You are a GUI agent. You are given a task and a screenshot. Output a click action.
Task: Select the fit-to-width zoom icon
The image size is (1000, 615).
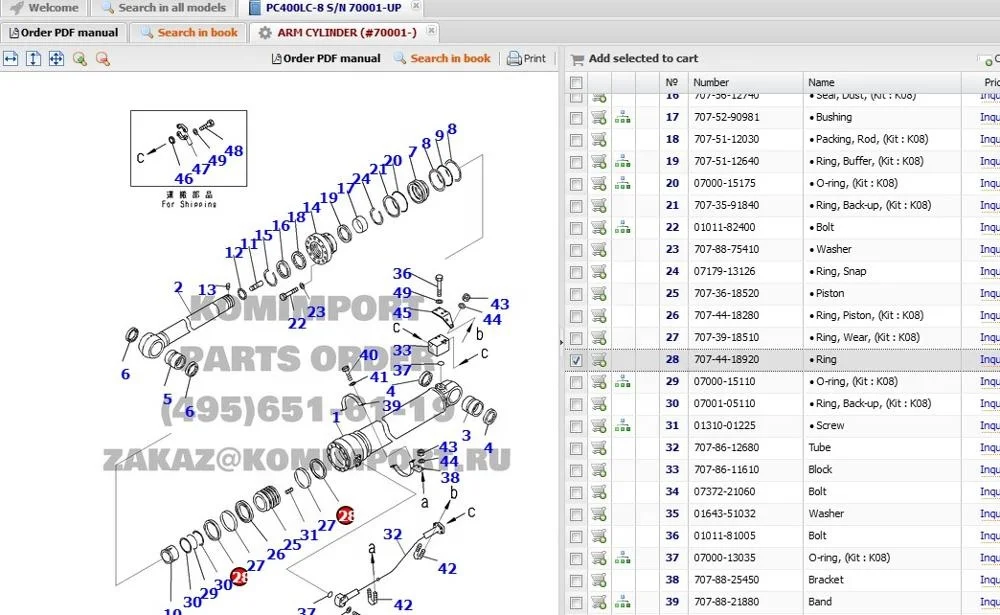[x=10, y=59]
